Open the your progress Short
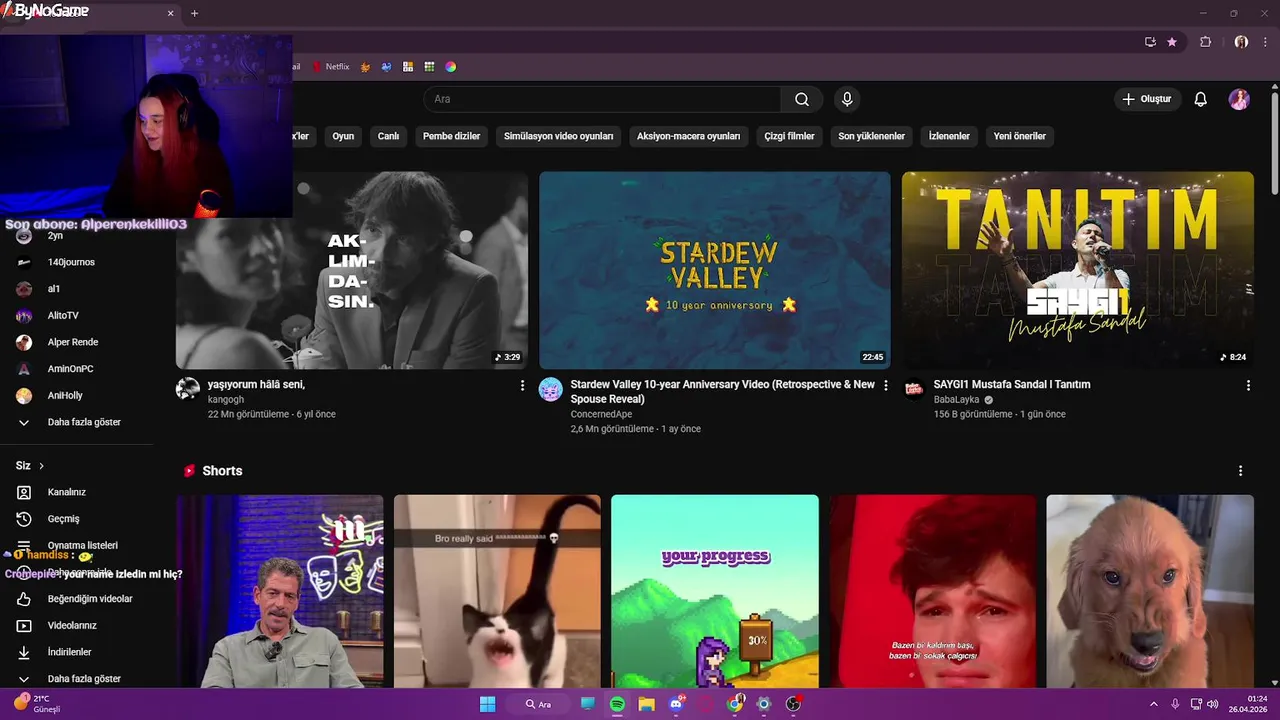The height and width of the screenshot is (720, 1280). pyautogui.click(x=714, y=591)
